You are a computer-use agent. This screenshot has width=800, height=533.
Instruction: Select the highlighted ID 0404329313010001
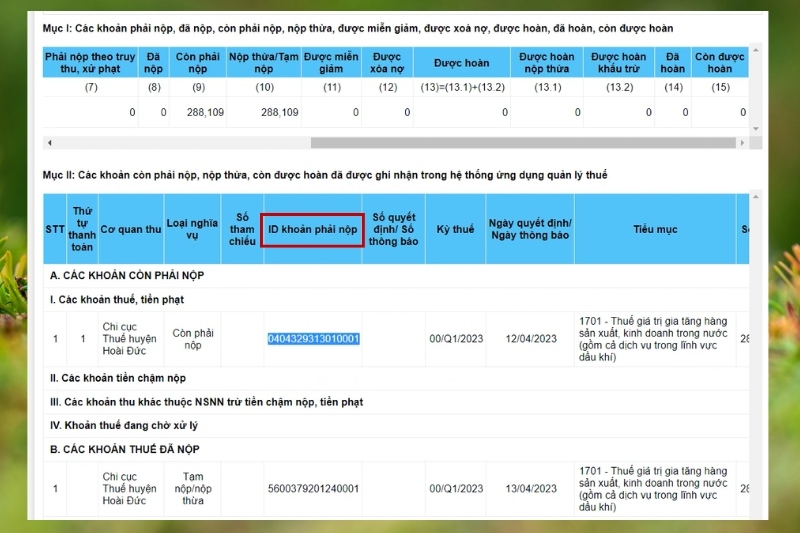[313, 339]
